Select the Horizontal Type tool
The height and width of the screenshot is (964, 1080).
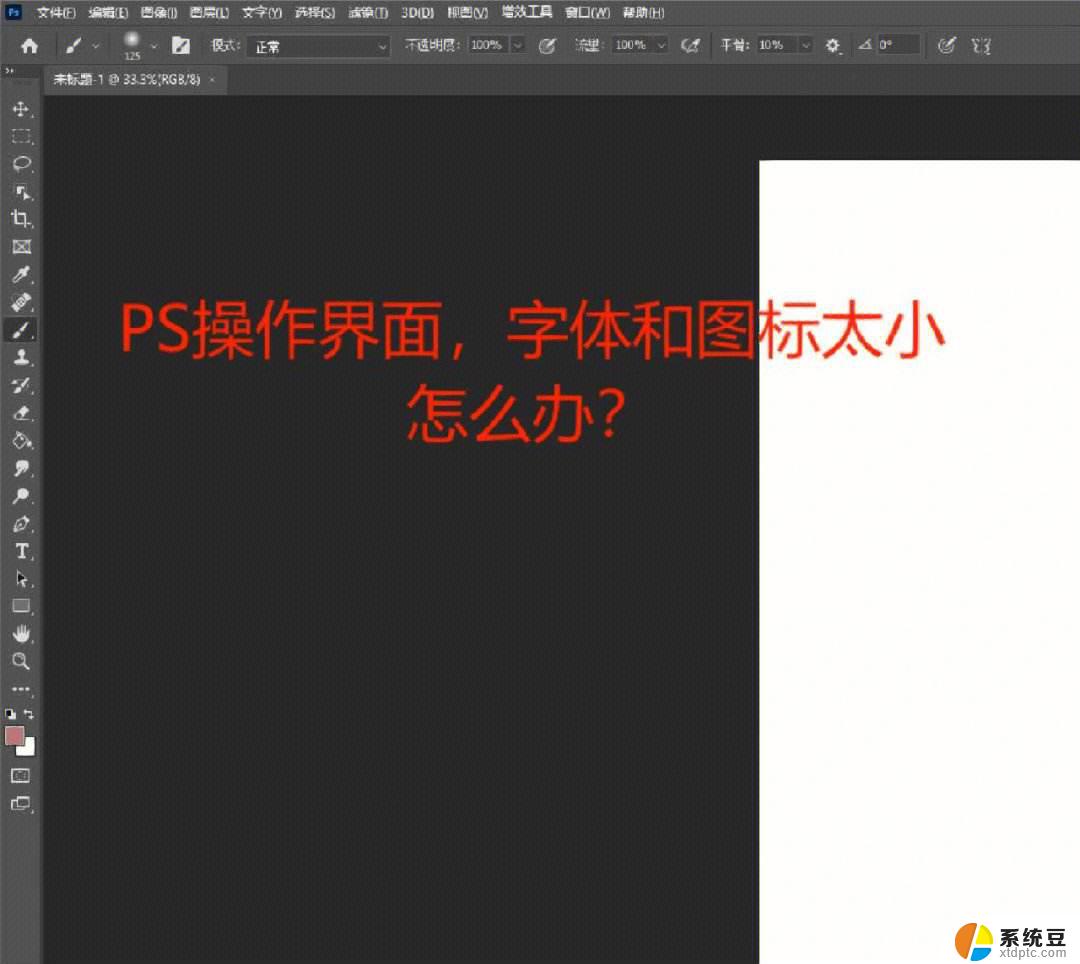tap(21, 551)
